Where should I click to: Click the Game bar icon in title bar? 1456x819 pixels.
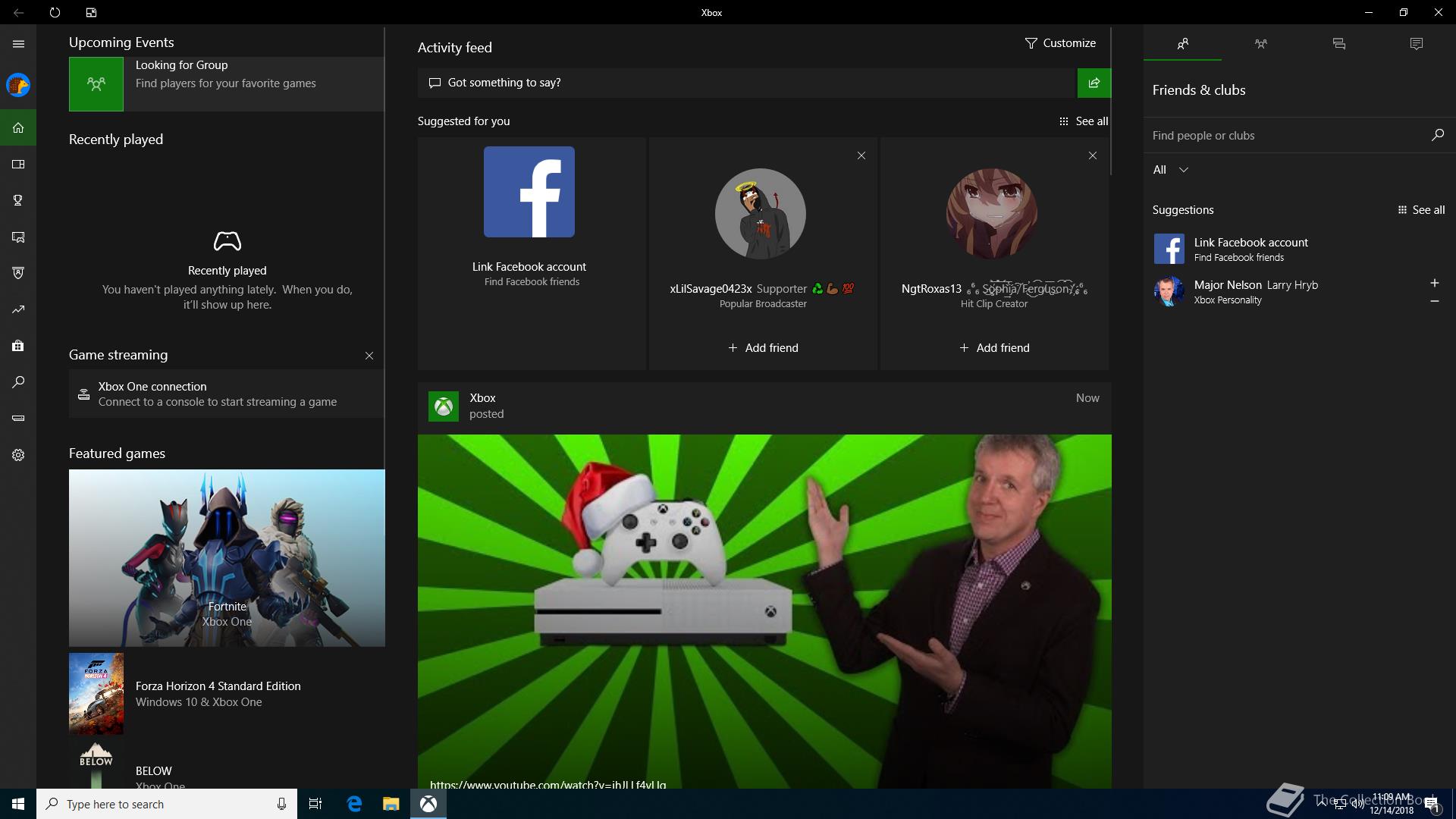[x=91, y=12]
